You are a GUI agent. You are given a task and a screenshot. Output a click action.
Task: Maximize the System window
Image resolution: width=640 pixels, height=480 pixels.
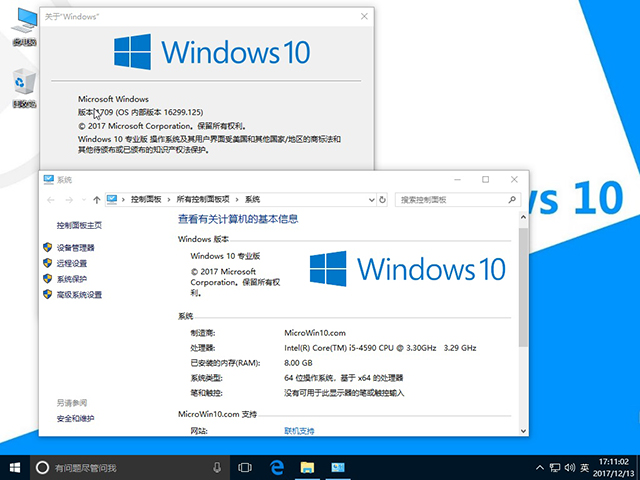[485, 180]
